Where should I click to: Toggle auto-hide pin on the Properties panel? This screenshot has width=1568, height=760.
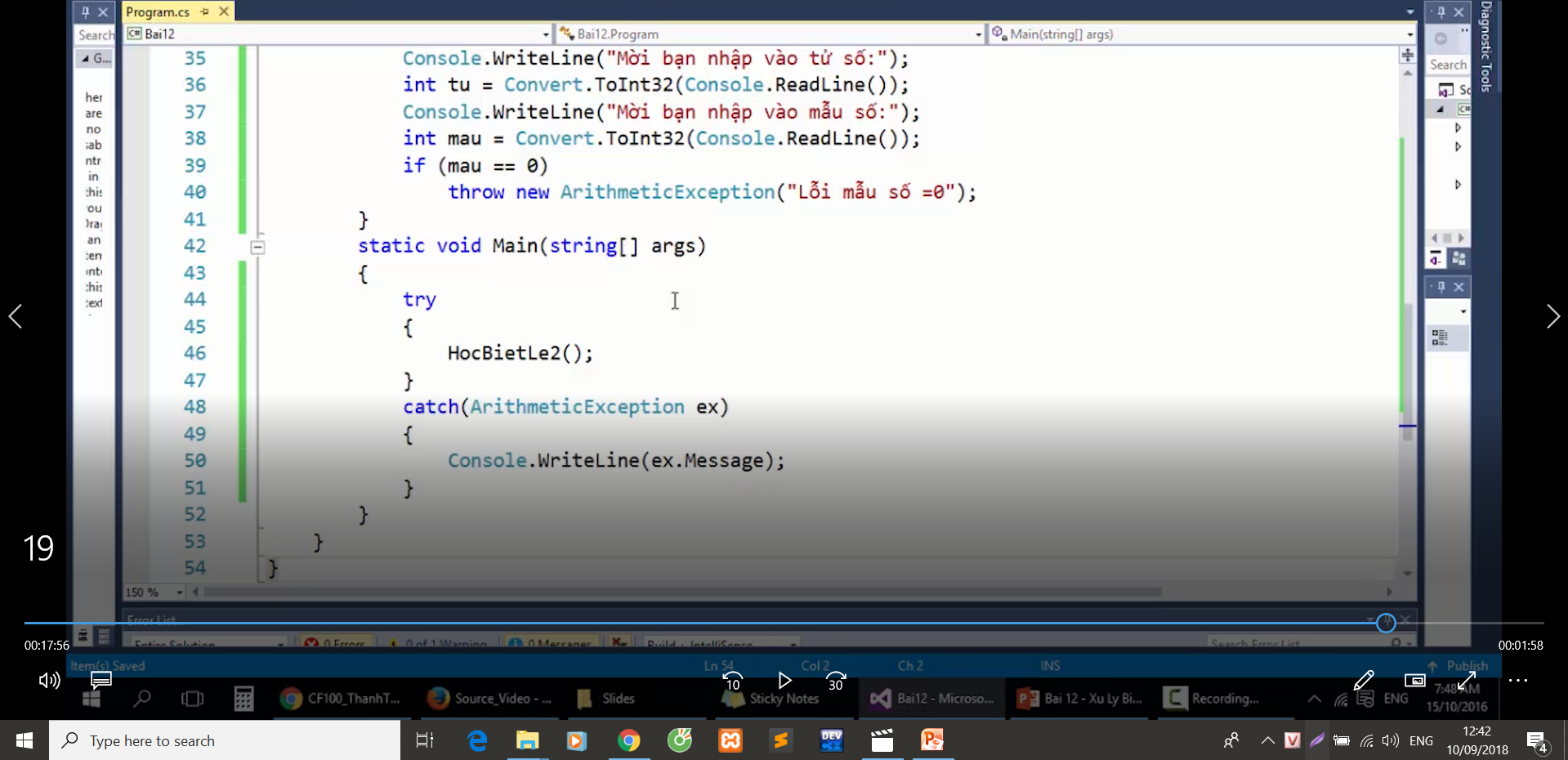1441,287
